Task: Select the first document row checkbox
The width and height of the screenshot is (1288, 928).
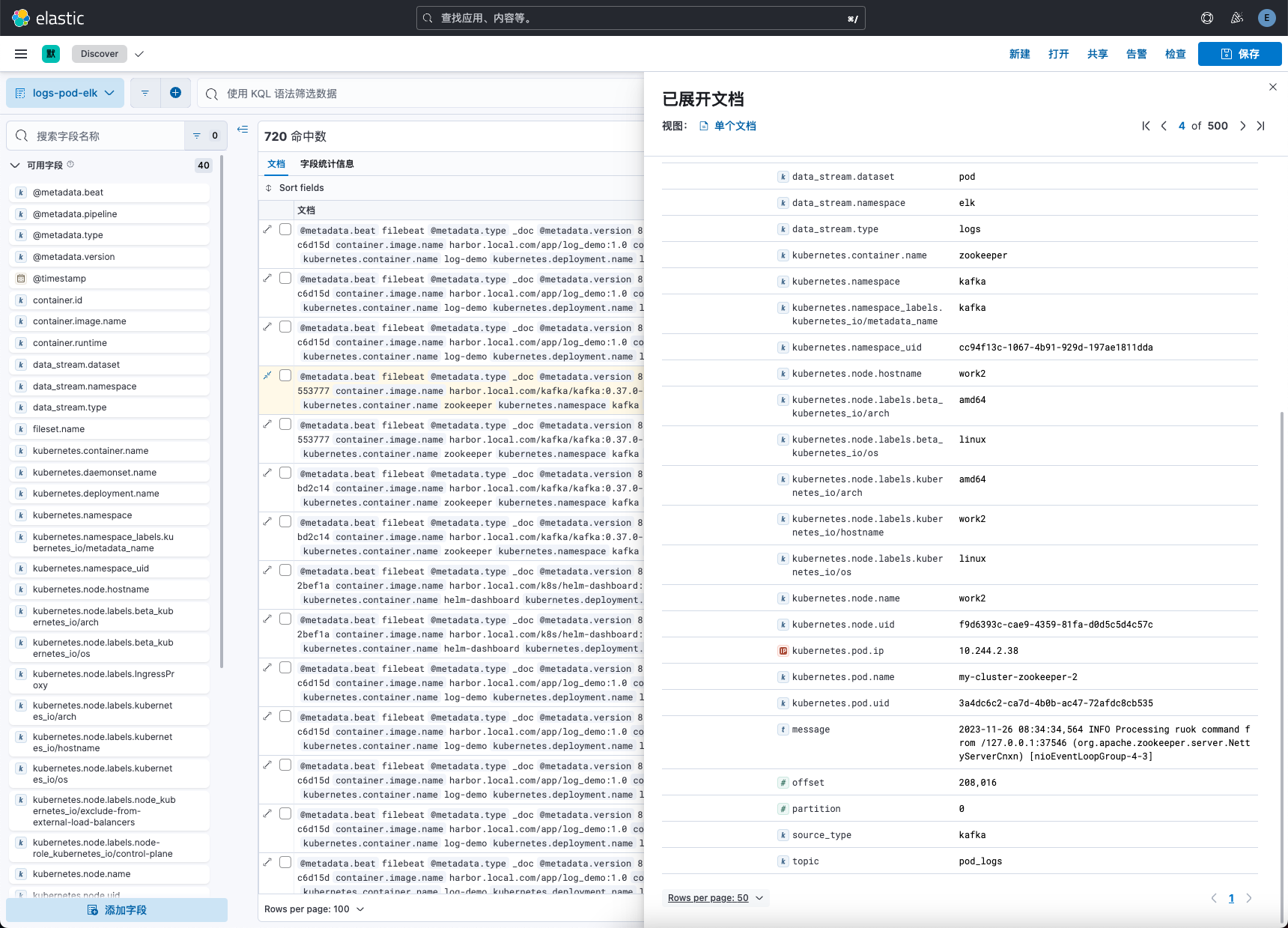Action: point(285,229)
